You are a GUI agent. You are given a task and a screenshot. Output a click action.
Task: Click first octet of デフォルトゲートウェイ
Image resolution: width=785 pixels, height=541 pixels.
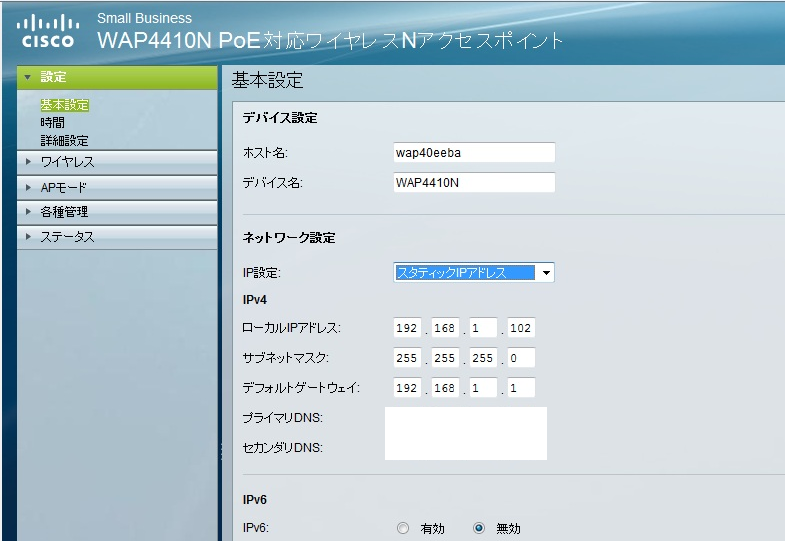[x=407, y=387]
